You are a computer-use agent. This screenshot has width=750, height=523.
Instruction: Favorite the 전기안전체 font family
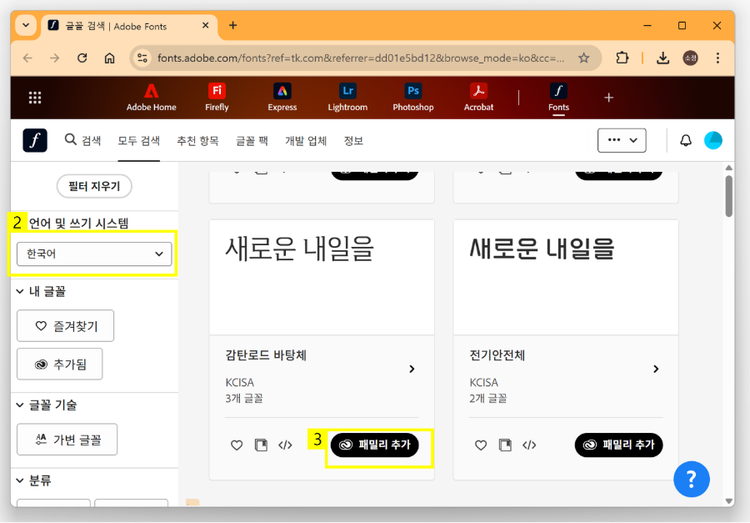point(481,445)
